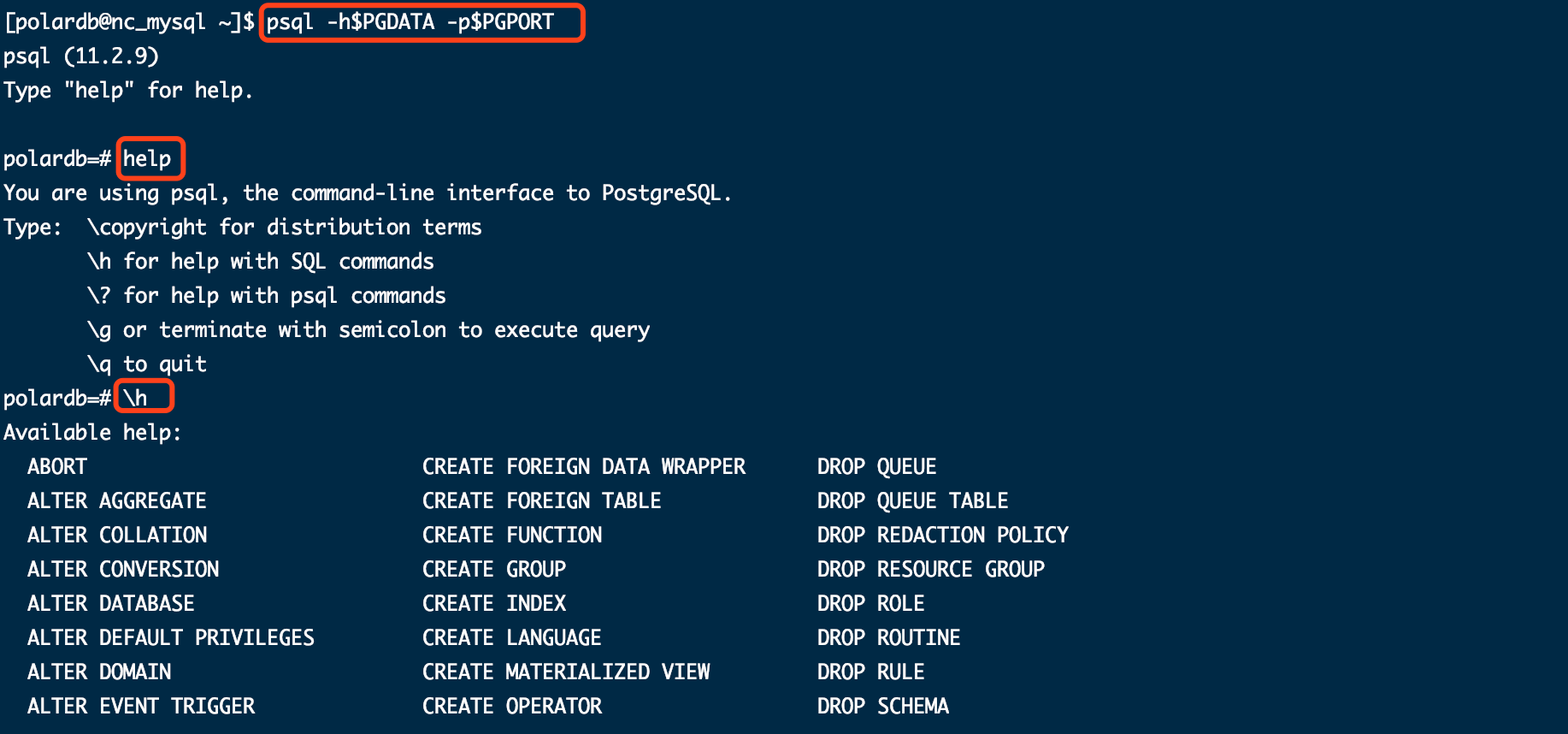
Task: Click the ALTER AGGREGATE entry
Action: point(117,501)
